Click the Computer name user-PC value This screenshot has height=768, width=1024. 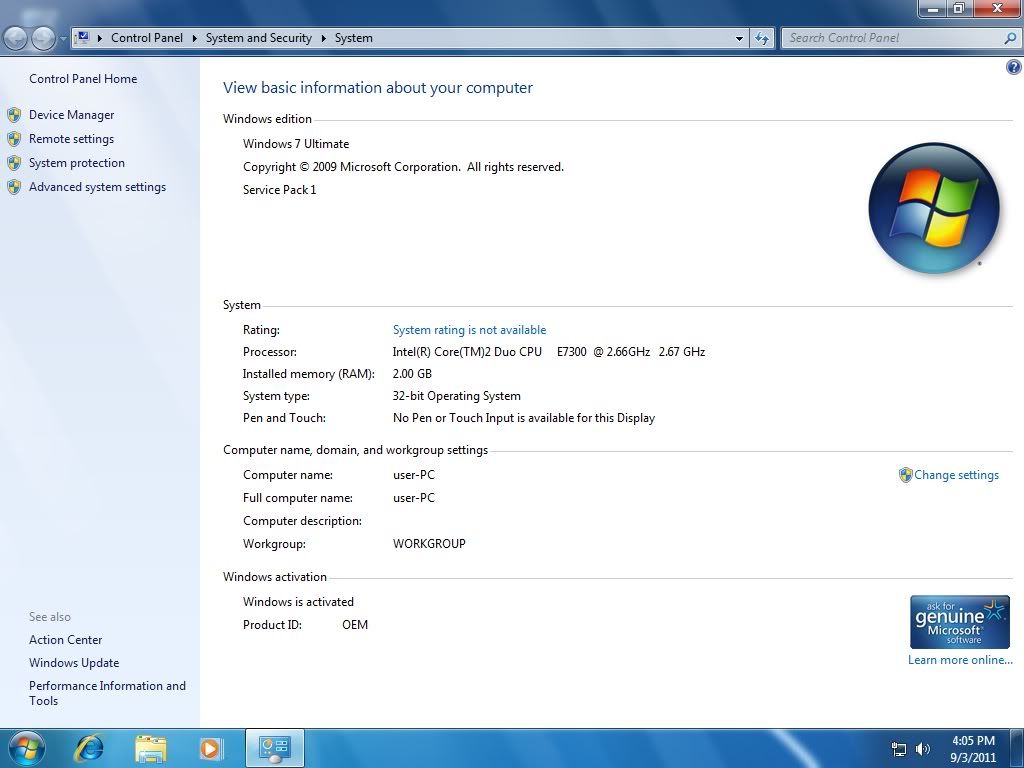pyautogui.click(x=413, y=475)
